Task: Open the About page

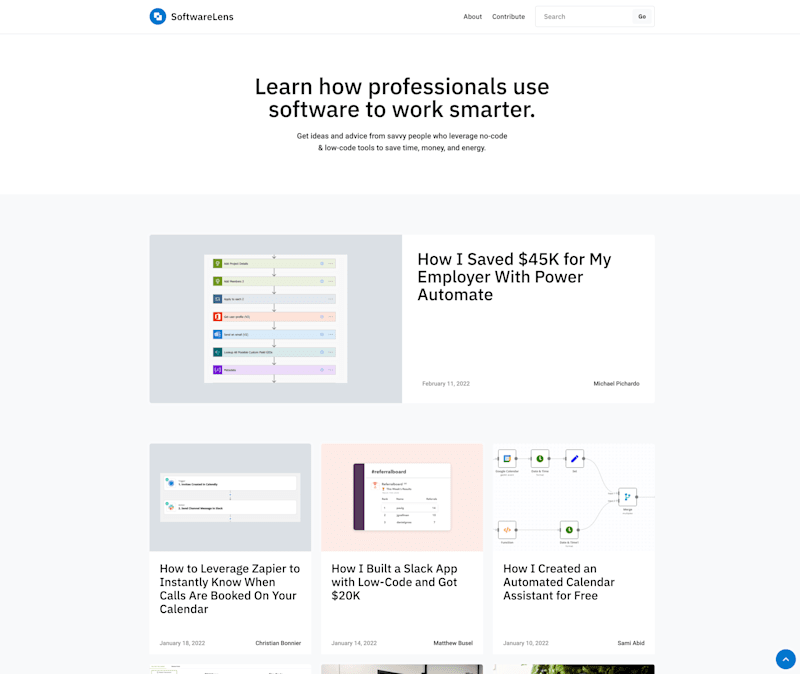Action: point(472,17)
